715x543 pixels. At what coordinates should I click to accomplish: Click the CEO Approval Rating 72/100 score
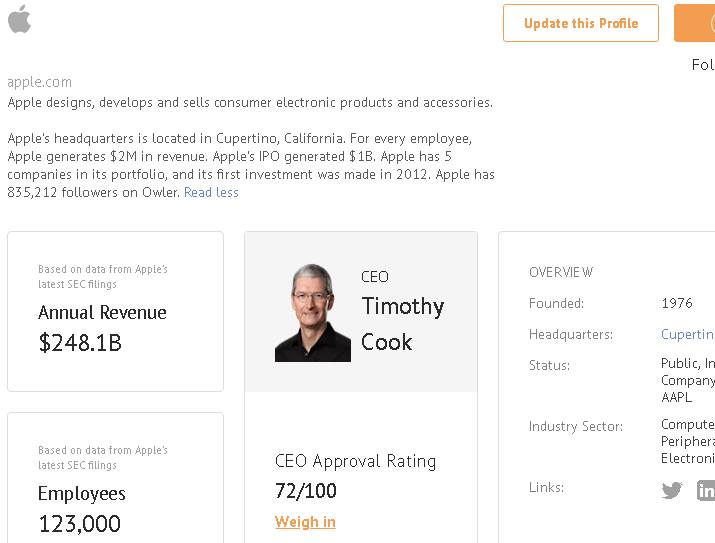point(306,491)
